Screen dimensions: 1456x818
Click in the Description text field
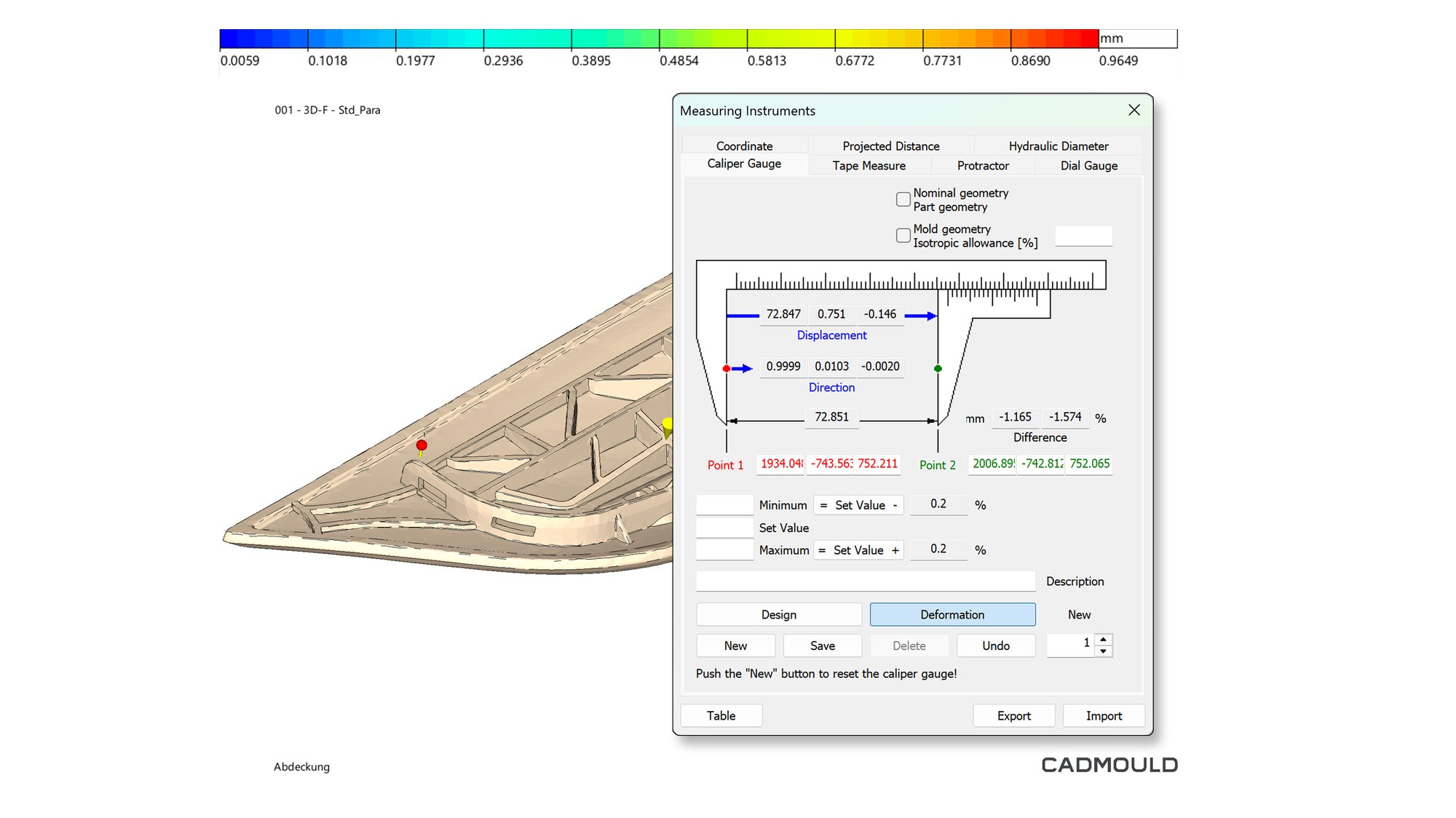865,581
